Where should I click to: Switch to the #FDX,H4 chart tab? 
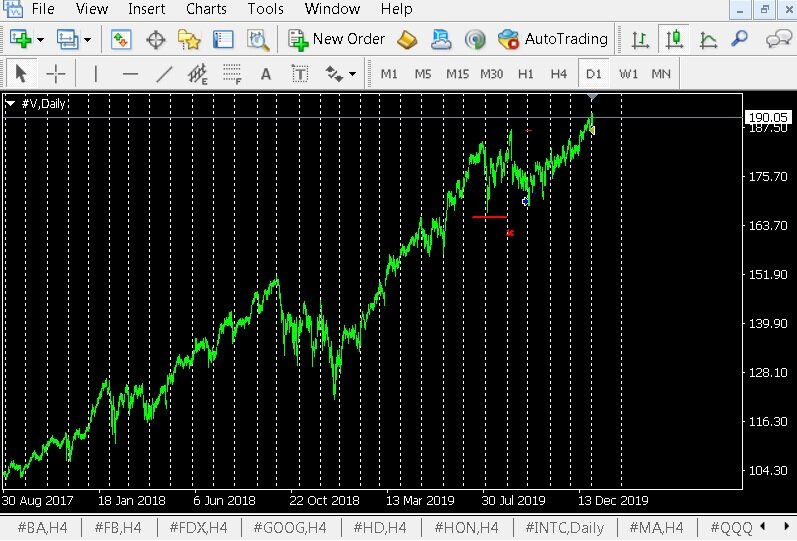point(198,528)
